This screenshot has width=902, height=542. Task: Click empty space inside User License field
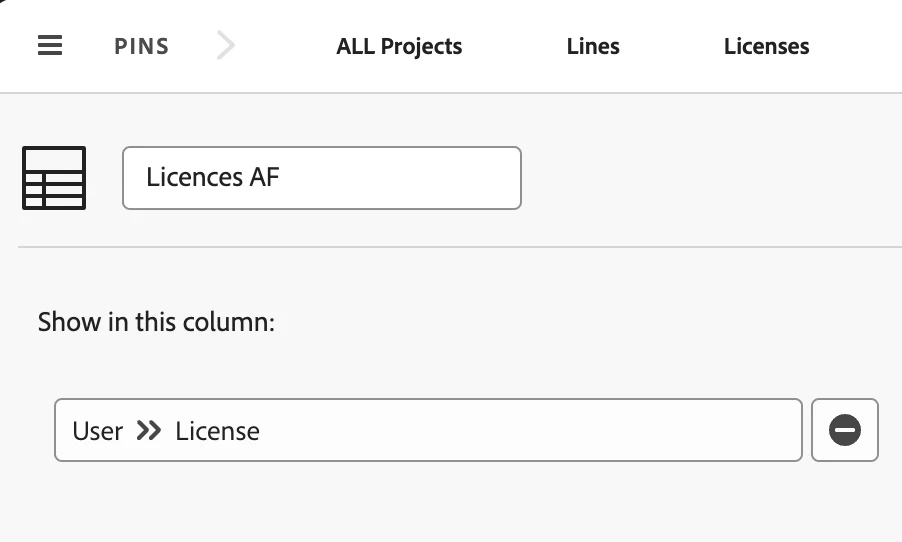(x=550, y=431)
